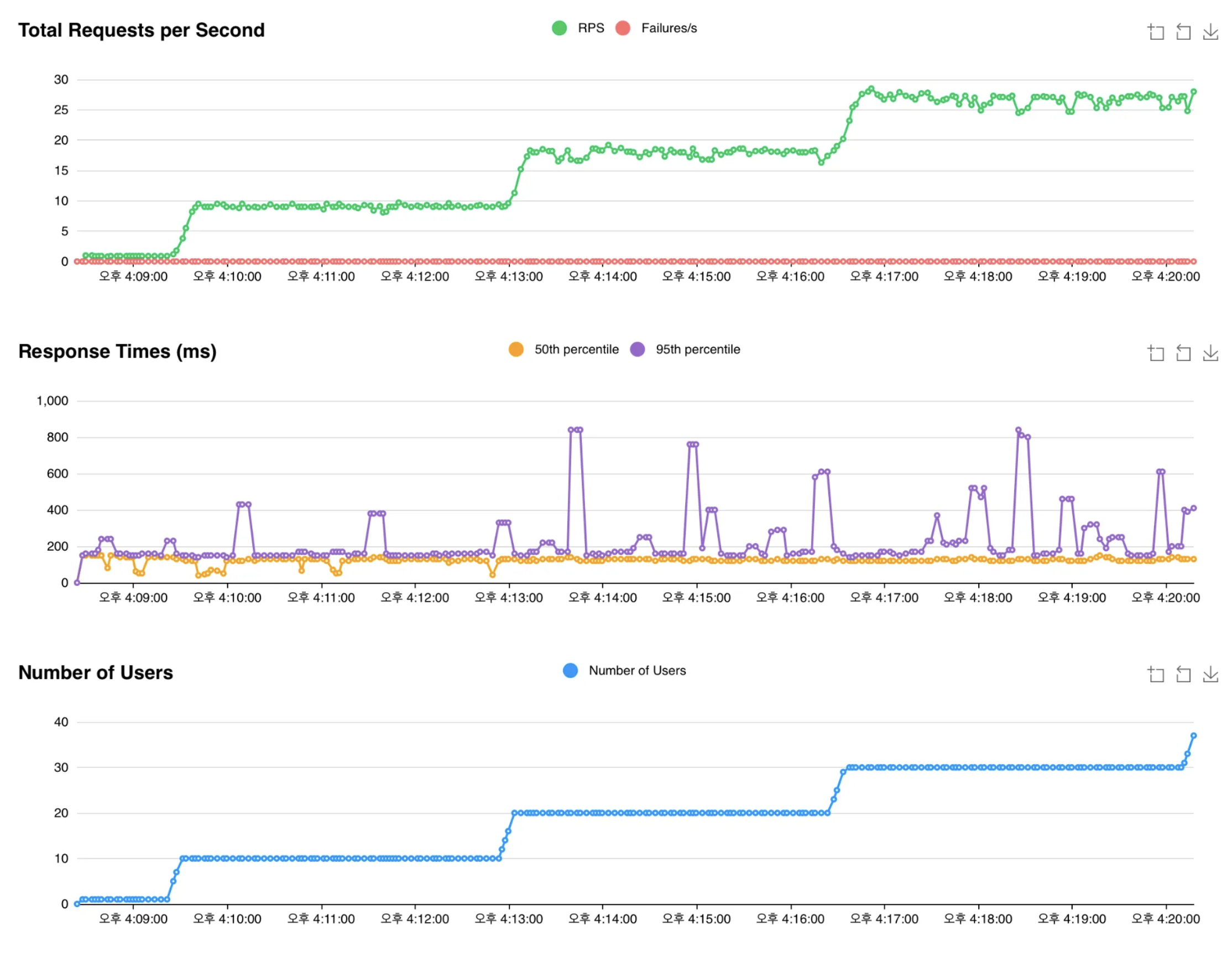
Task: Click Response Times (ms) heading
Action: 117,351
